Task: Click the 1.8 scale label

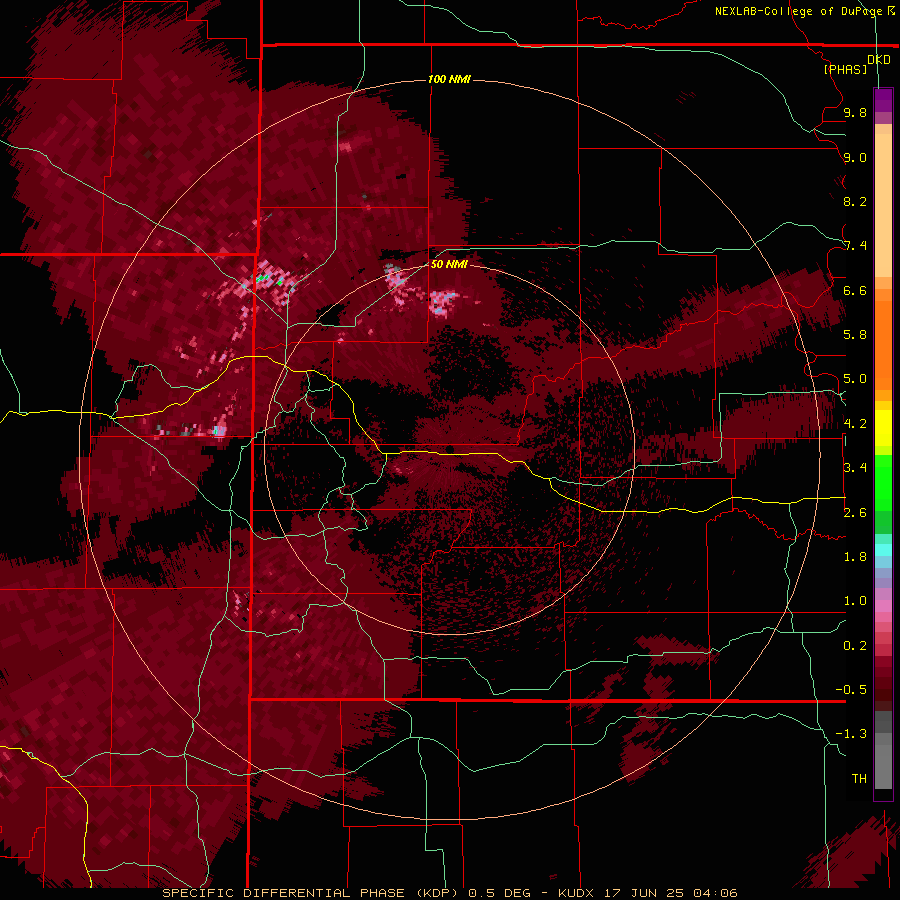Action: [x=855, y=557]
